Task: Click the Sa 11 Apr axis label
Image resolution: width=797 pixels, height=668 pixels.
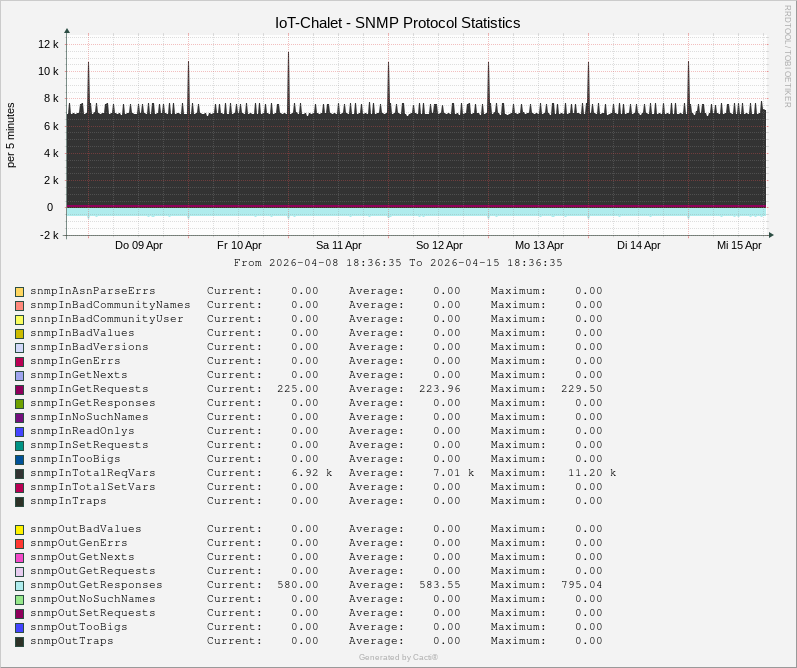Action: [339, 245]
